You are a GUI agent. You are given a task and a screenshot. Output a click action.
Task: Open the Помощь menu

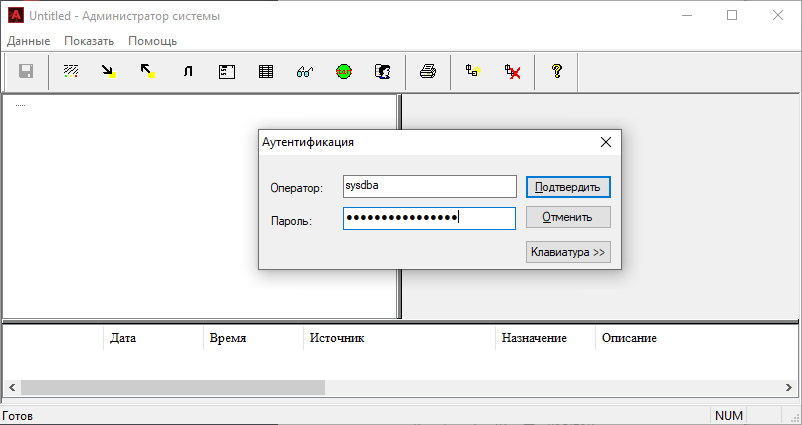click(x=152, y=41)
